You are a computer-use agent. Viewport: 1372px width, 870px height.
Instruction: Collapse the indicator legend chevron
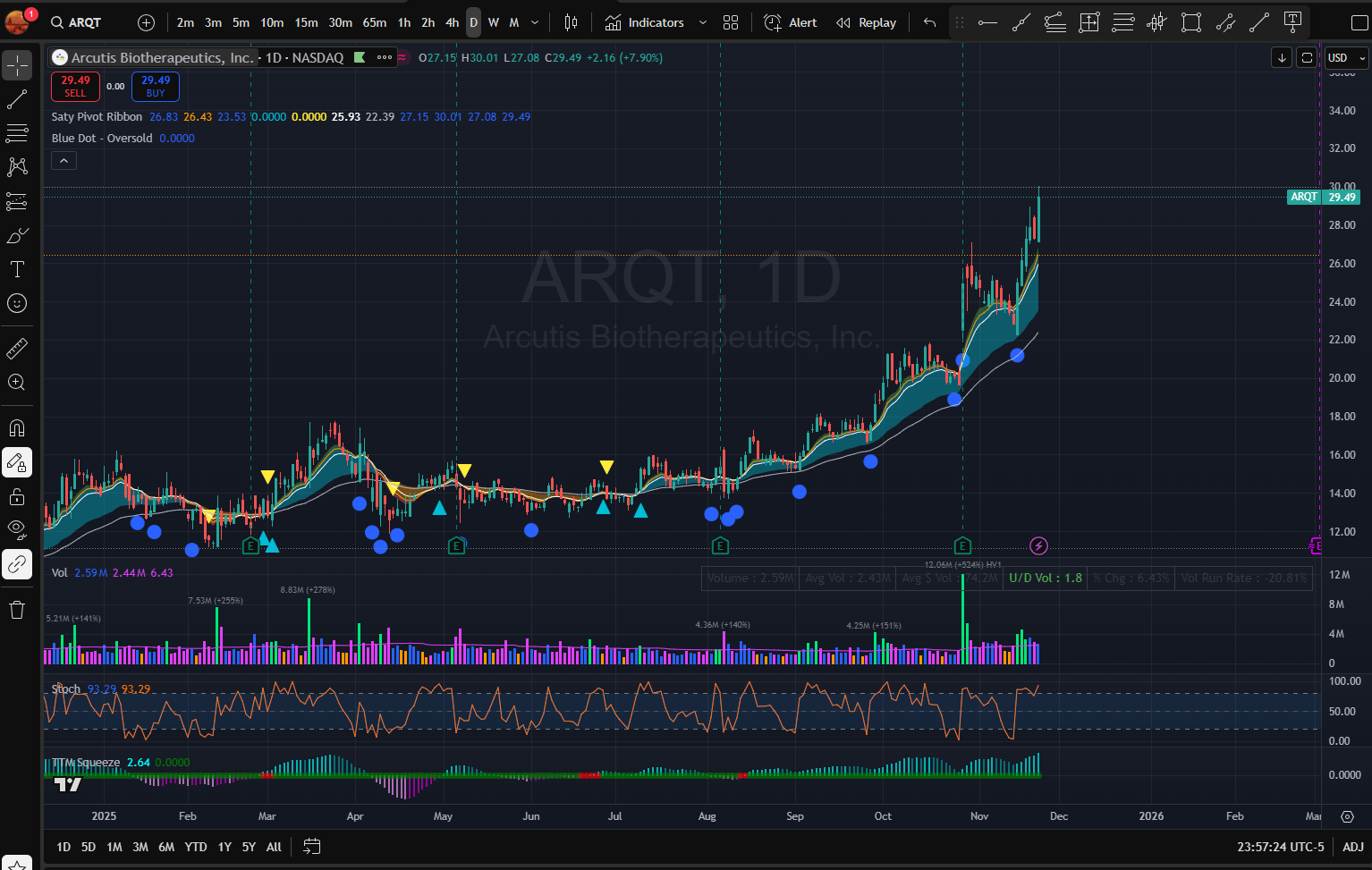(64, 160)
